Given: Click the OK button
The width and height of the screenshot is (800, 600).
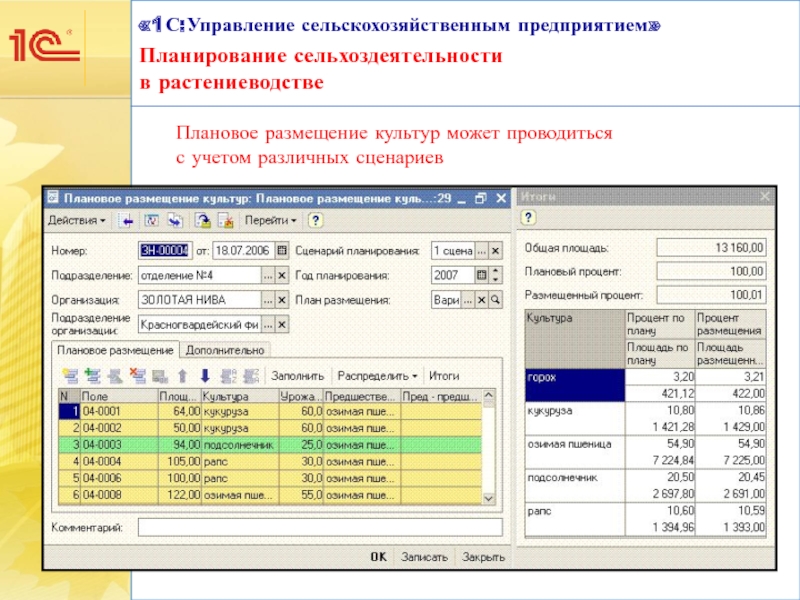Looking at the screenshot, I should pyautogui.click(x=379, y=557).
